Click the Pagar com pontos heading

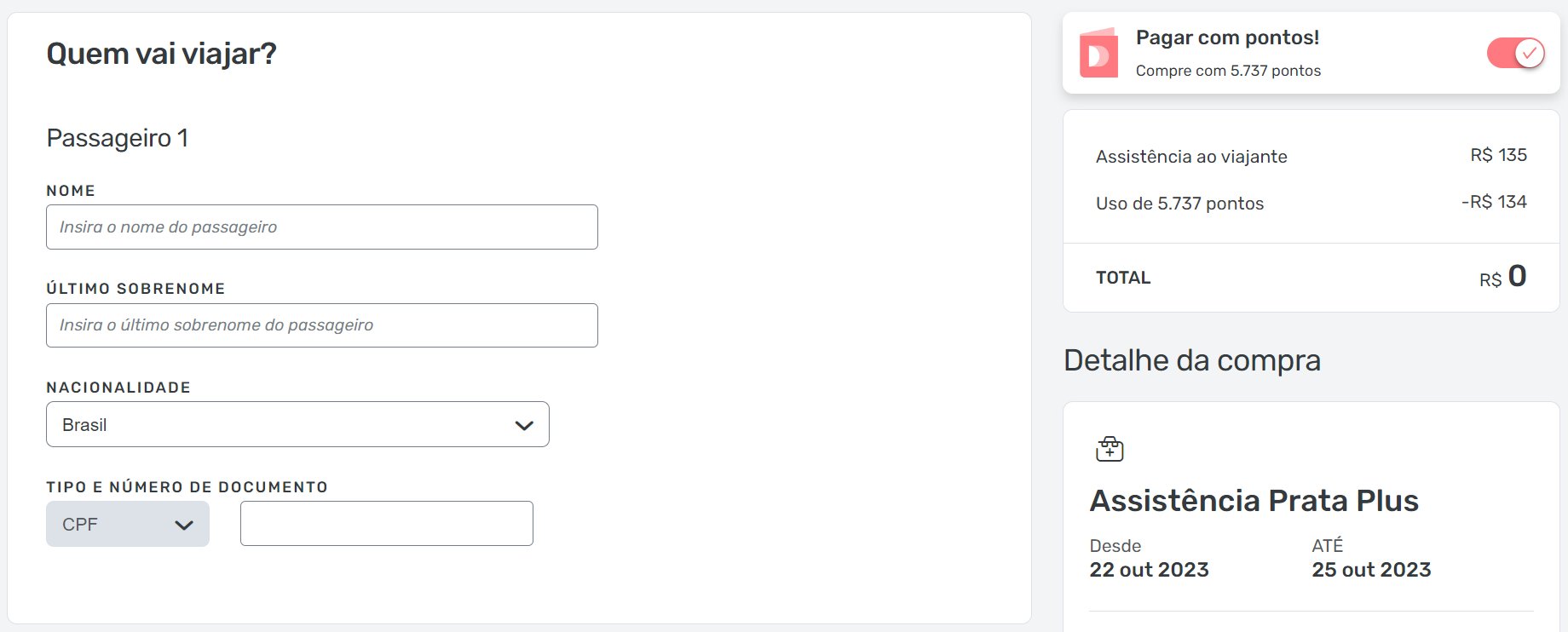(1227, 37)
